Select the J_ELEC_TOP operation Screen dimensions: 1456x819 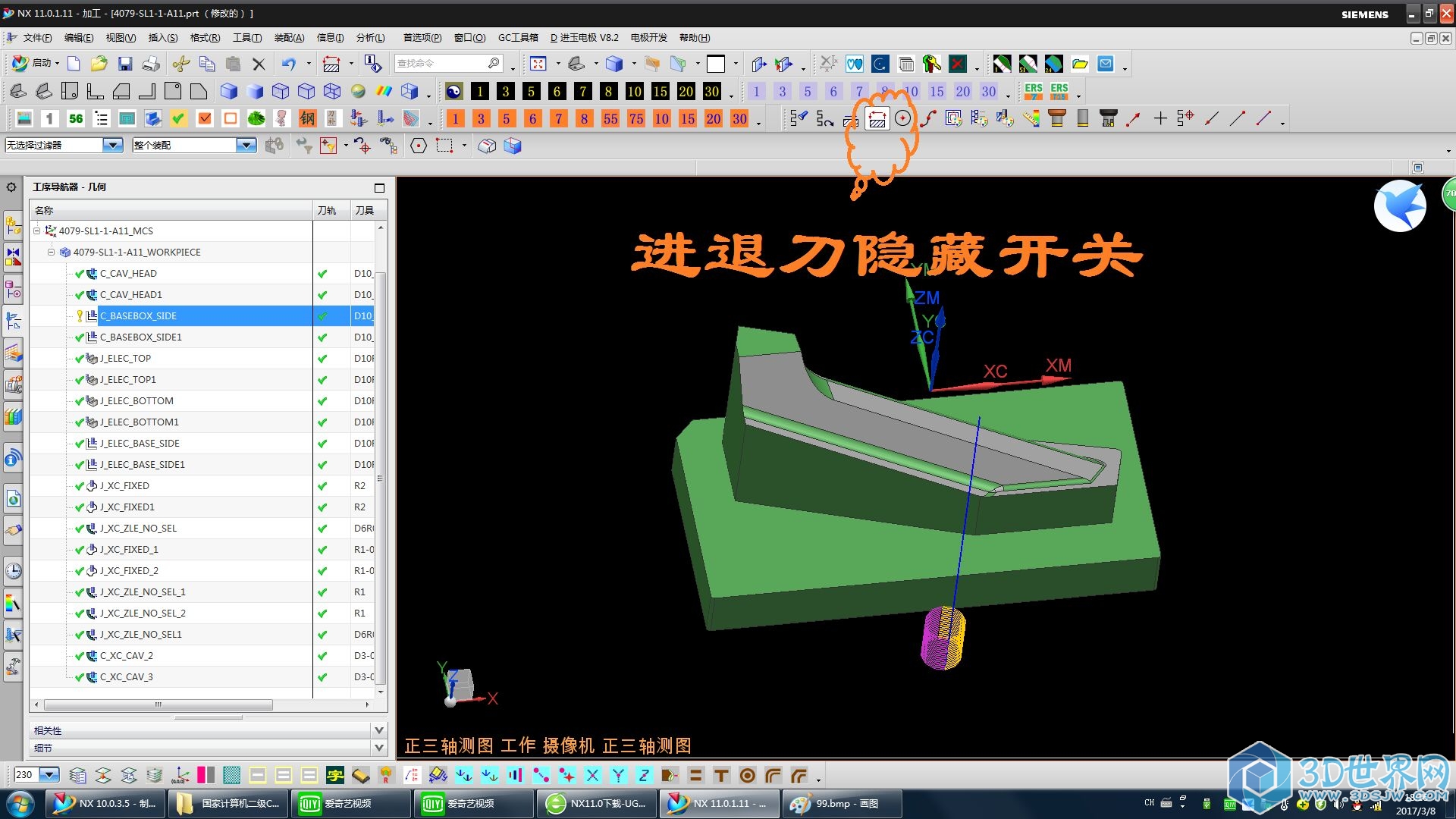(x=125, y=359)
